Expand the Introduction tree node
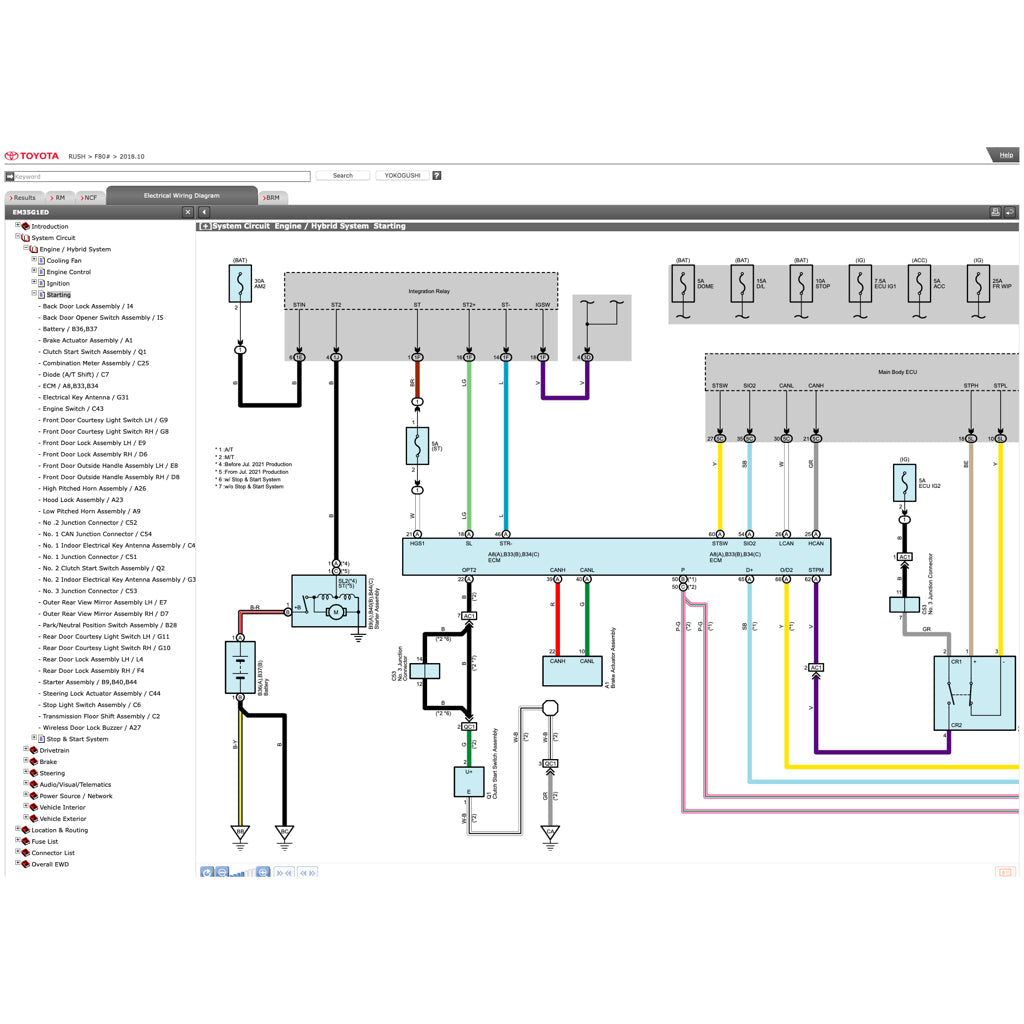The width and height of the screenshot is (1024, 1024). [17, 226]
